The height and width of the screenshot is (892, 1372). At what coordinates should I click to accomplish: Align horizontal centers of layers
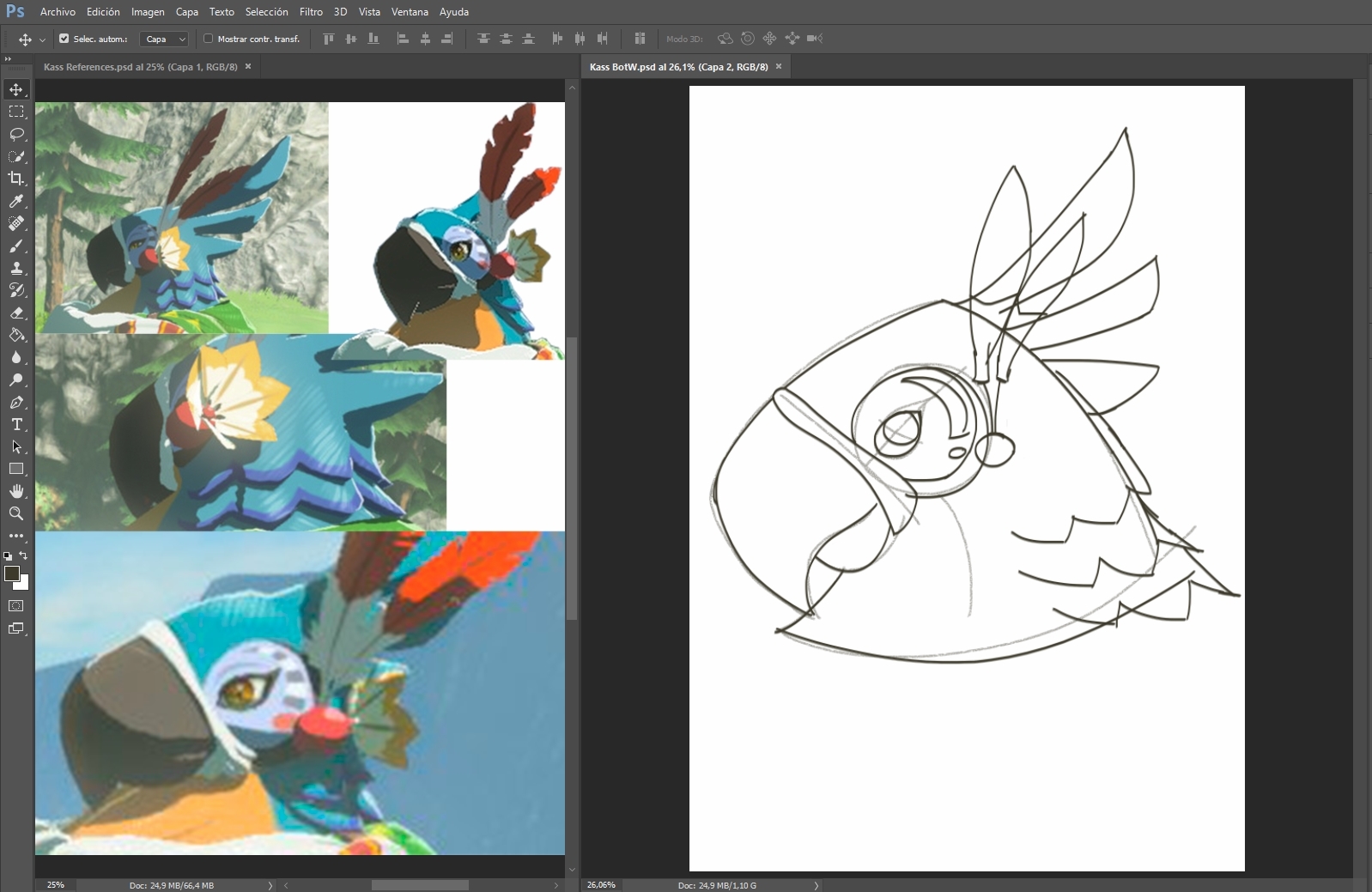coord(424,39)
